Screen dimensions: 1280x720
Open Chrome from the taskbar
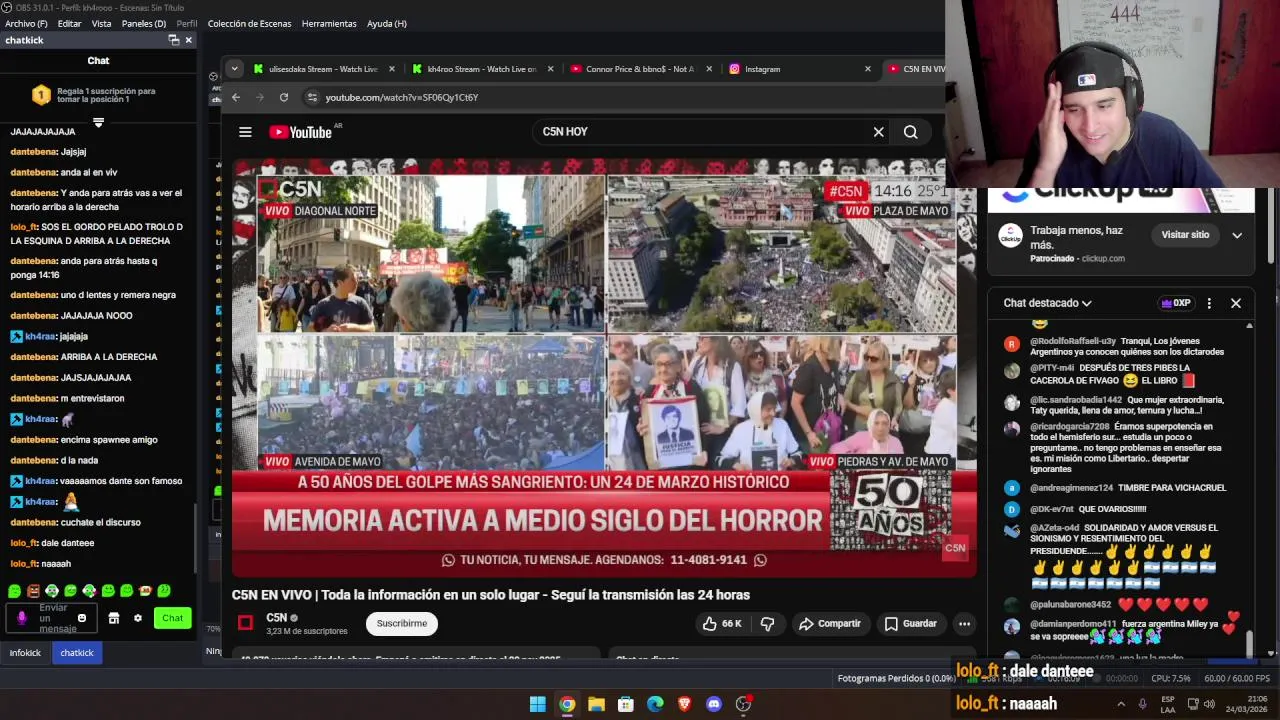[x=567, y=704]
